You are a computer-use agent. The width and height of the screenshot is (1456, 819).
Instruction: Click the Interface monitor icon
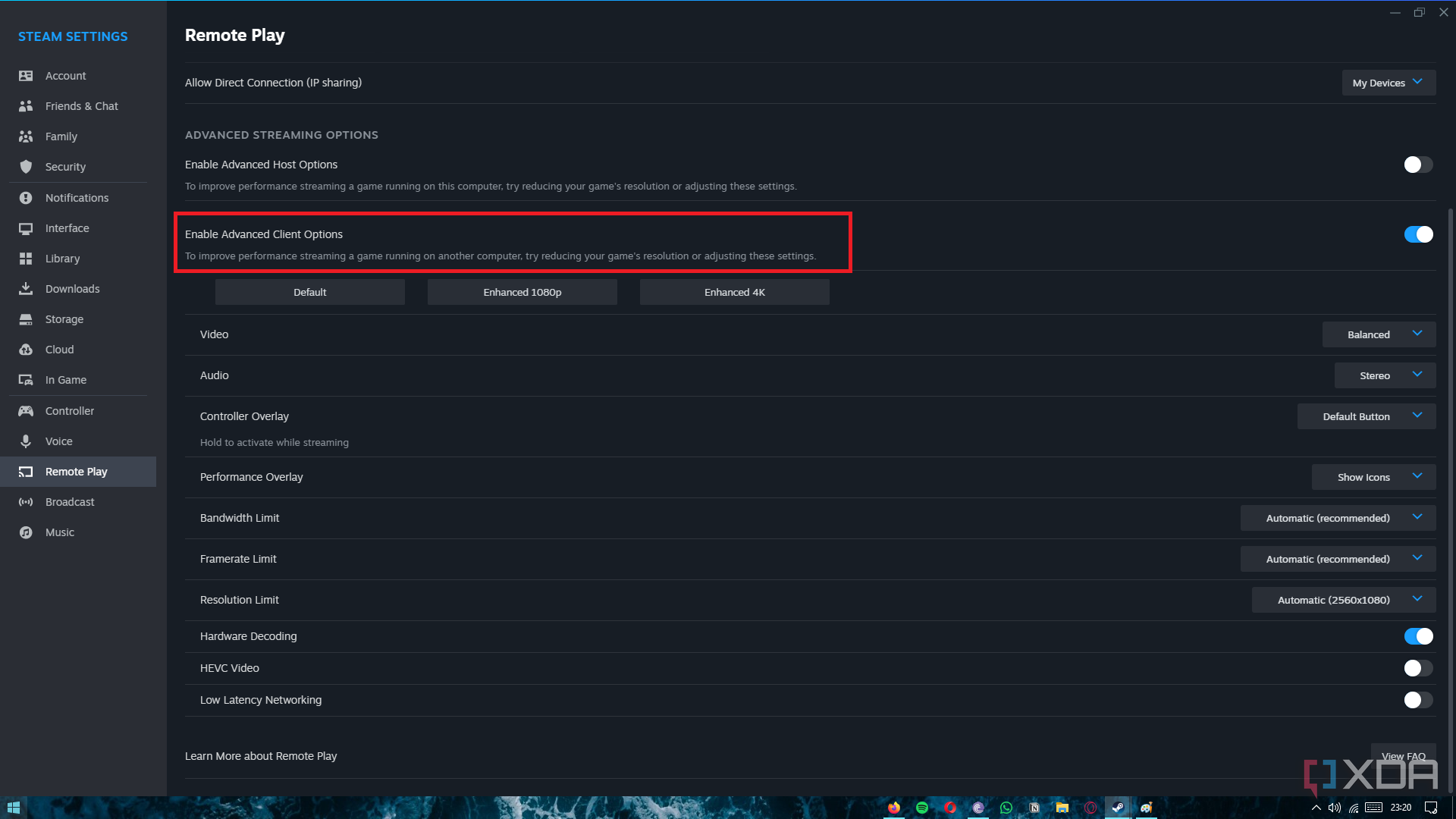[26, 228]
